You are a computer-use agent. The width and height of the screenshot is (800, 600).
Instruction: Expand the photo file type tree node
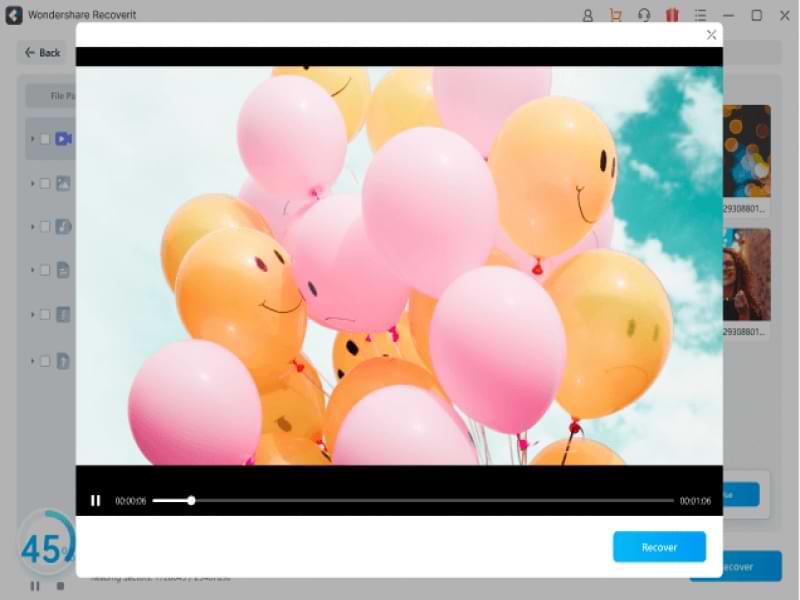(32, 183)
